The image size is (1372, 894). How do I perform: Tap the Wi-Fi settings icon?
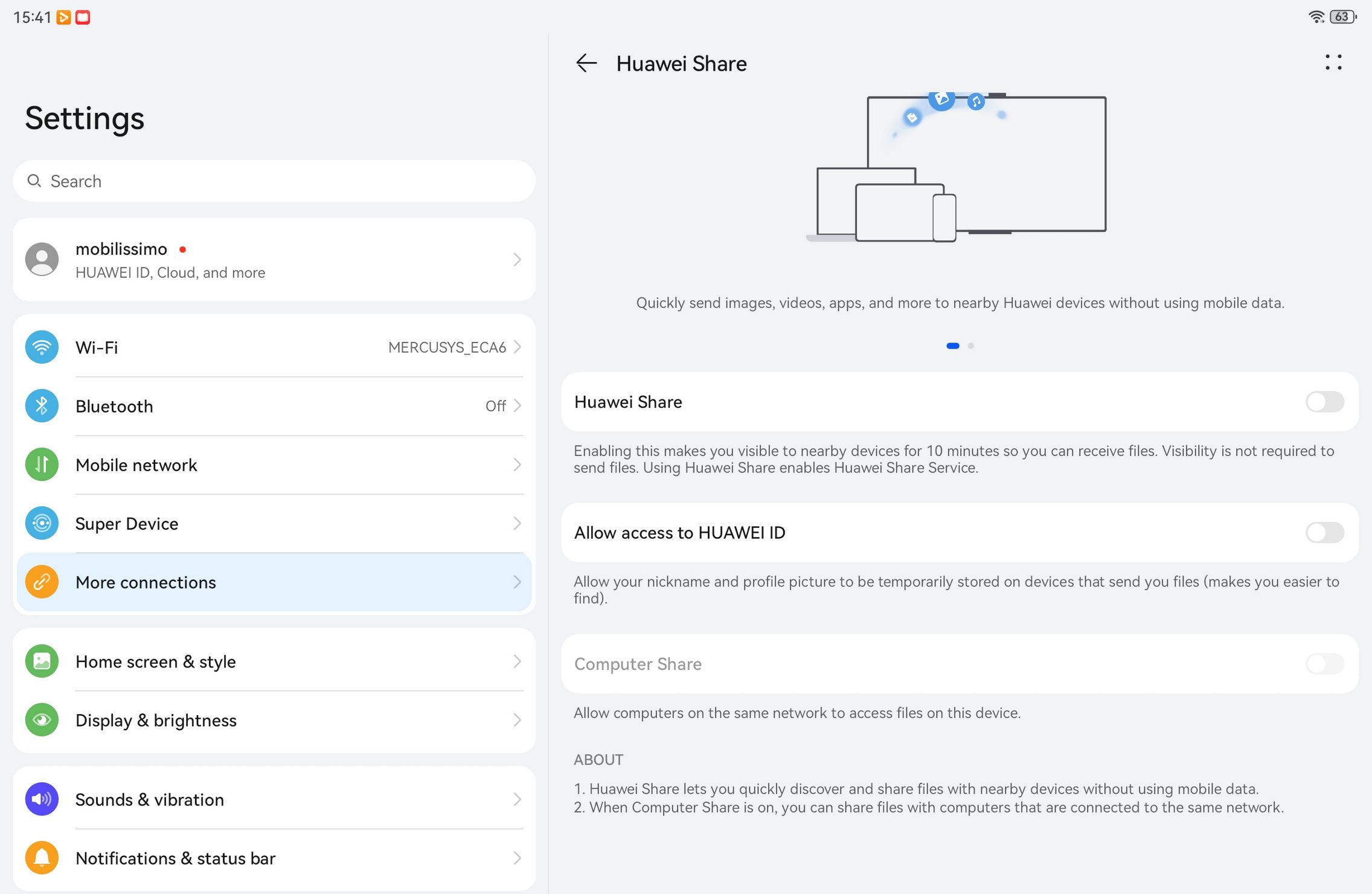coord(42,347)
